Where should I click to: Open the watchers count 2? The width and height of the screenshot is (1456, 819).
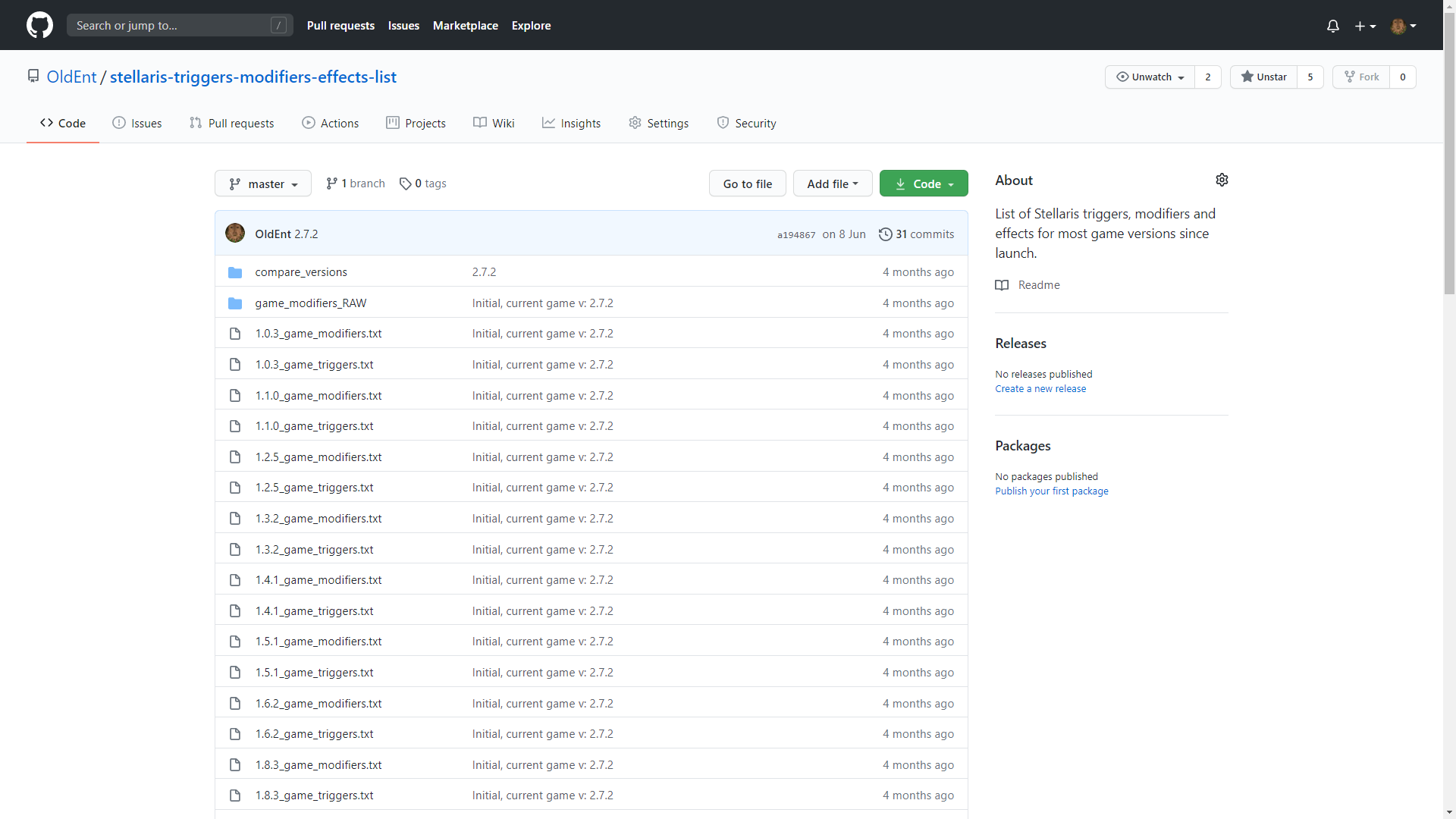(1208, 77)
